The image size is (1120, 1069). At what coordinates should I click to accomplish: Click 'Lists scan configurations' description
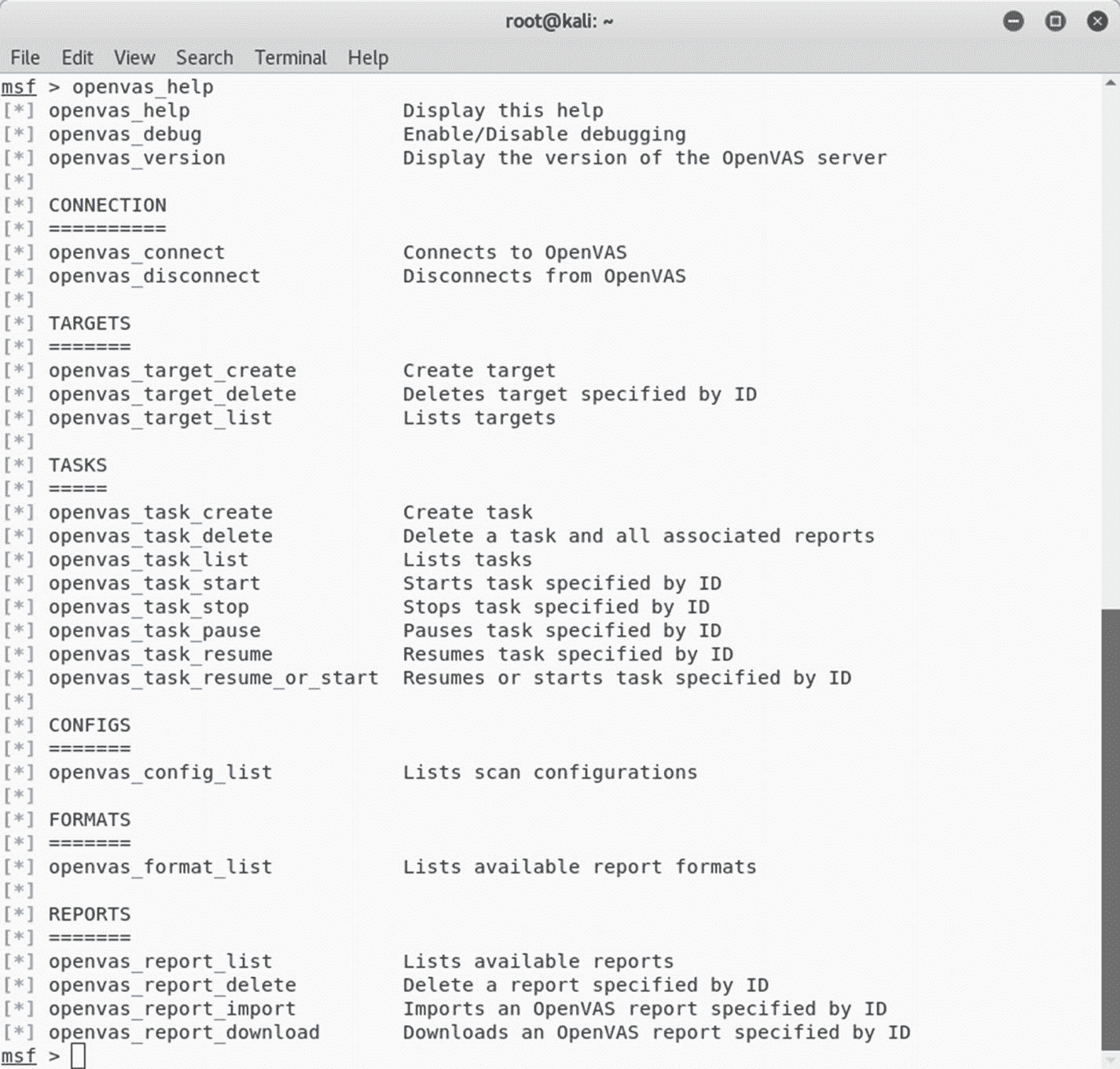(x=550, y=773)
